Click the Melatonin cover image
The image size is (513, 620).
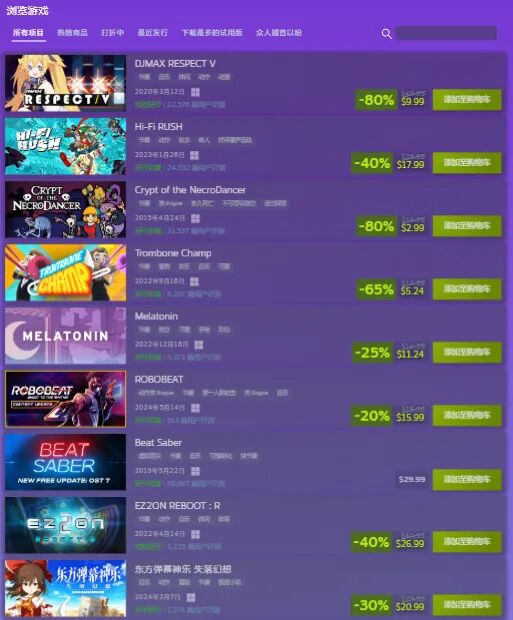click(x=65, y=336)
